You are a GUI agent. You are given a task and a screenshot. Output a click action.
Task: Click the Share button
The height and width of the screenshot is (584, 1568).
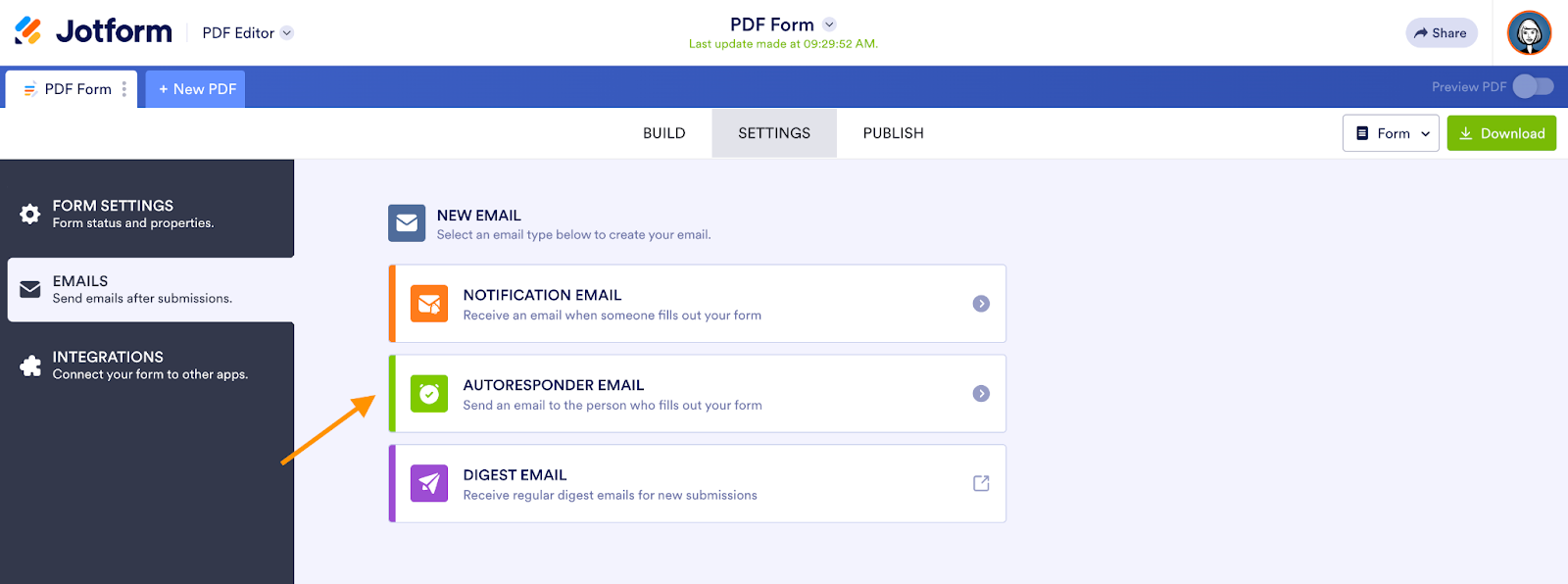click(1441, 33)
